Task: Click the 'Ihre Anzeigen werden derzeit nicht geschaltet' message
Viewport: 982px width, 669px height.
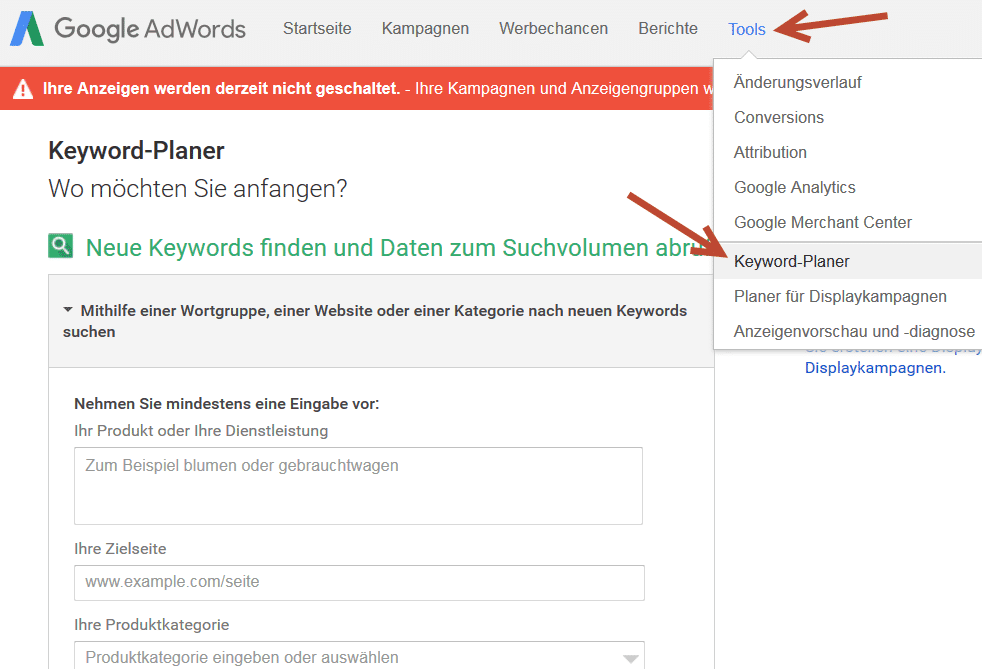Action: [x=221, y=89]
